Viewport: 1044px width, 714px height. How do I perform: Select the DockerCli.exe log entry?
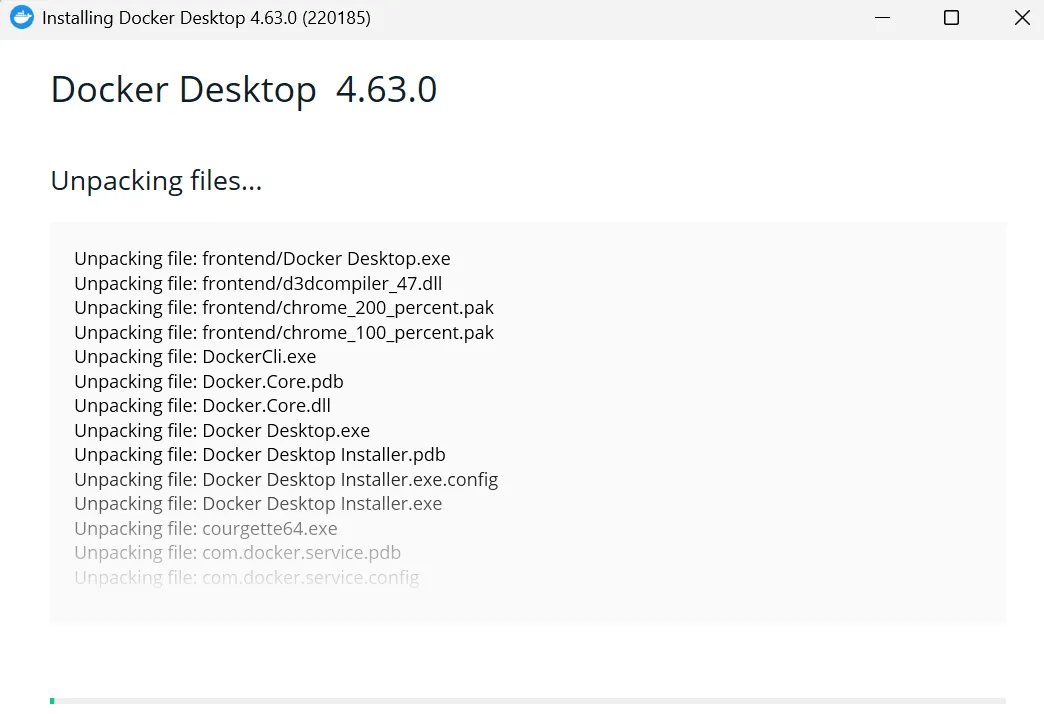click(x=195, y=357)
